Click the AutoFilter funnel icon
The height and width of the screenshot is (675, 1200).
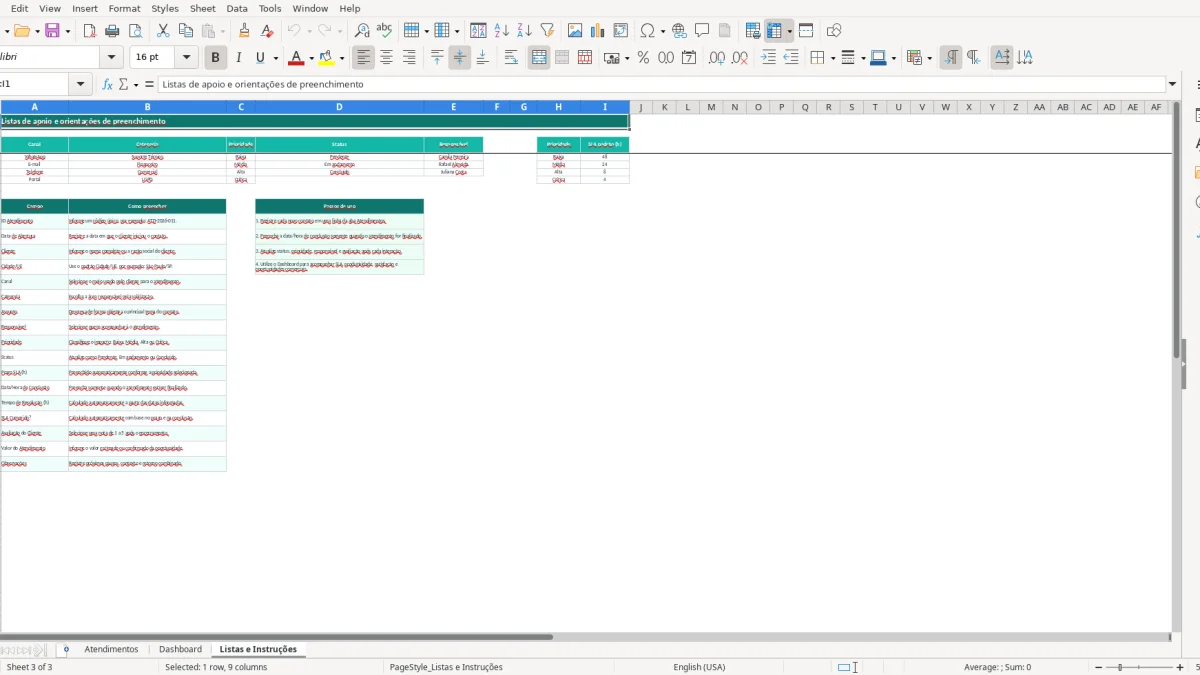tap(546, 31)
